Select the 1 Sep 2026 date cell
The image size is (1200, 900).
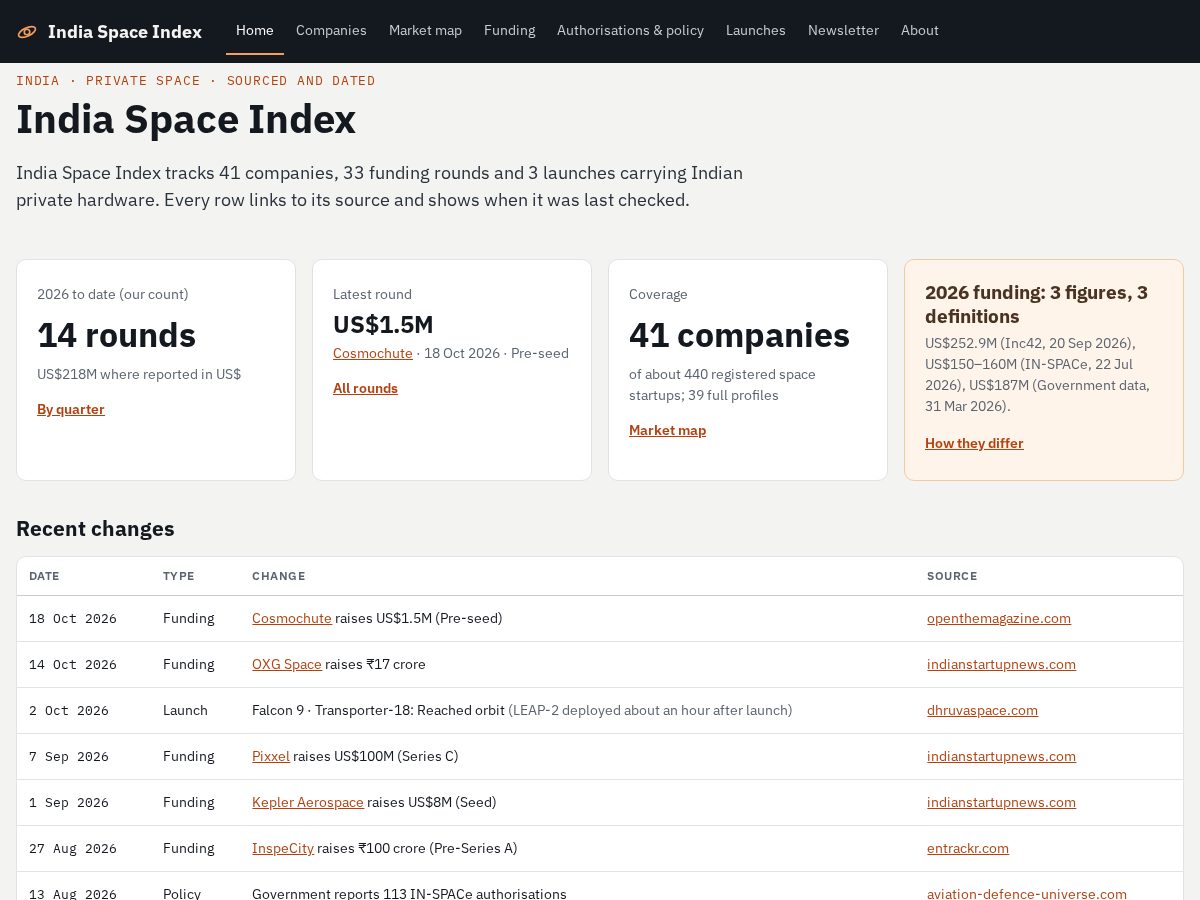pos(69,803)
